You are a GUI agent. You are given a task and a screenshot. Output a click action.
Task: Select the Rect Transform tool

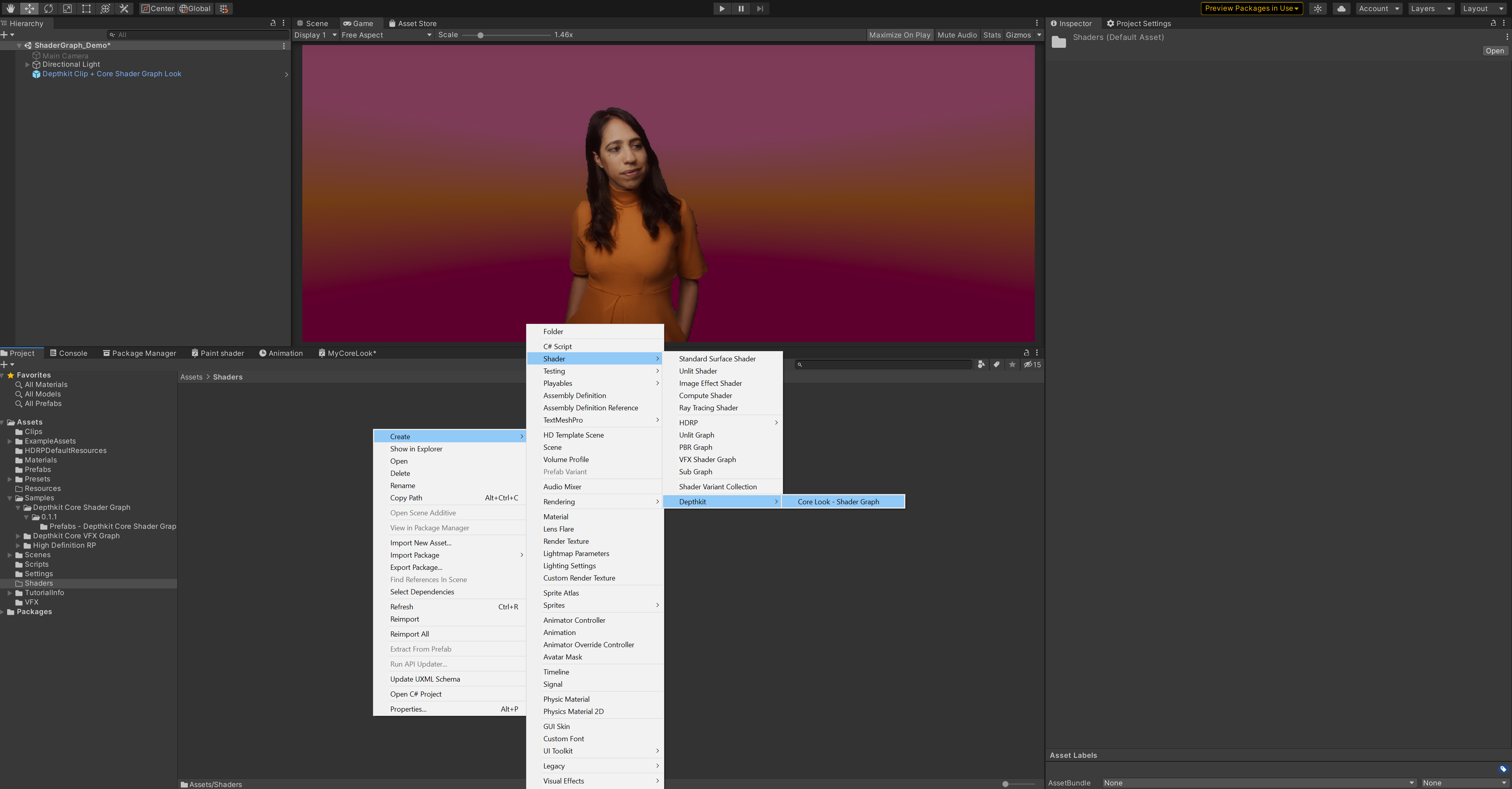86,8
